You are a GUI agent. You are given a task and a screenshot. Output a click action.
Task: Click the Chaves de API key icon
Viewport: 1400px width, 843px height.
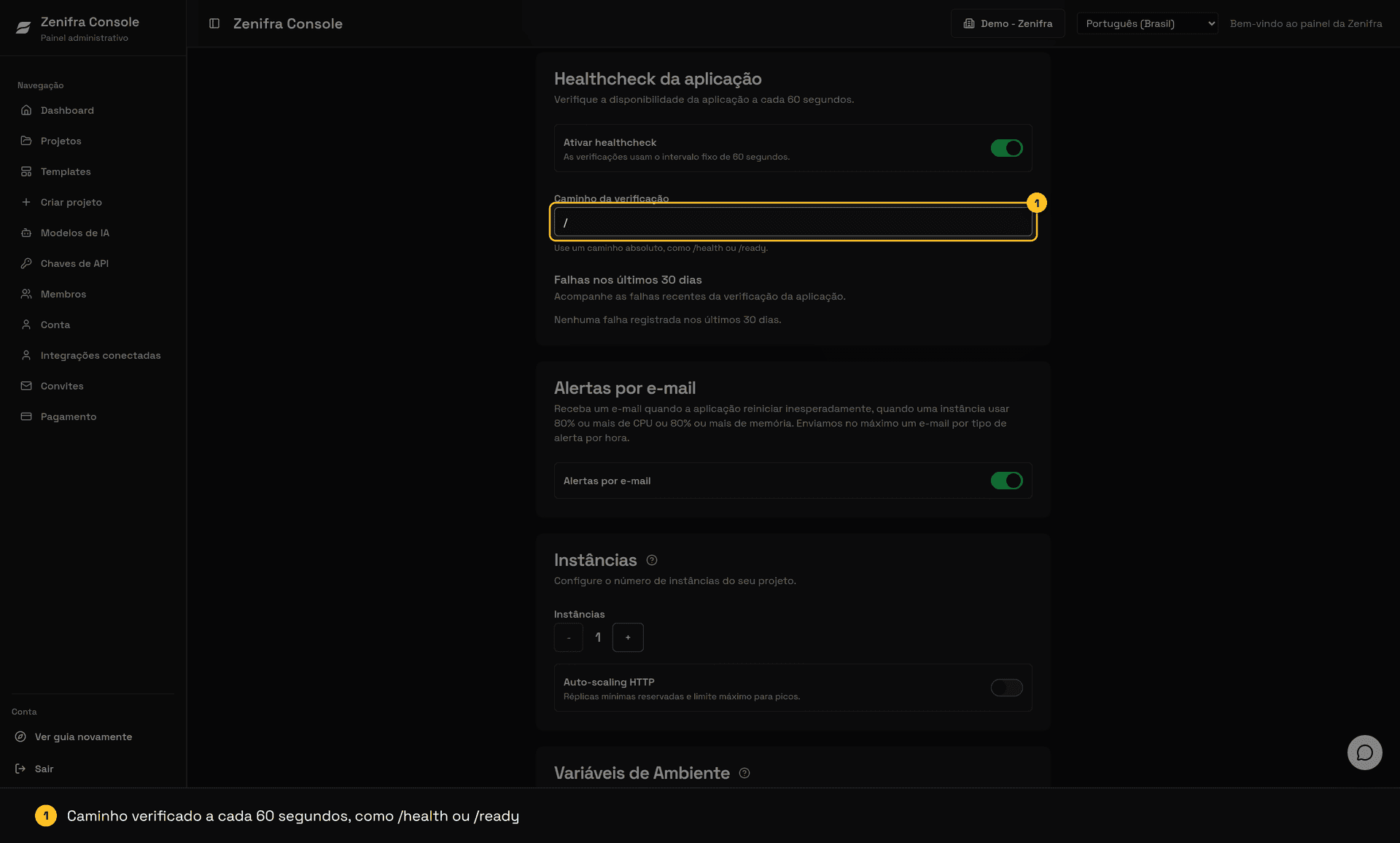pyautogui.click(x=26, y=263)
